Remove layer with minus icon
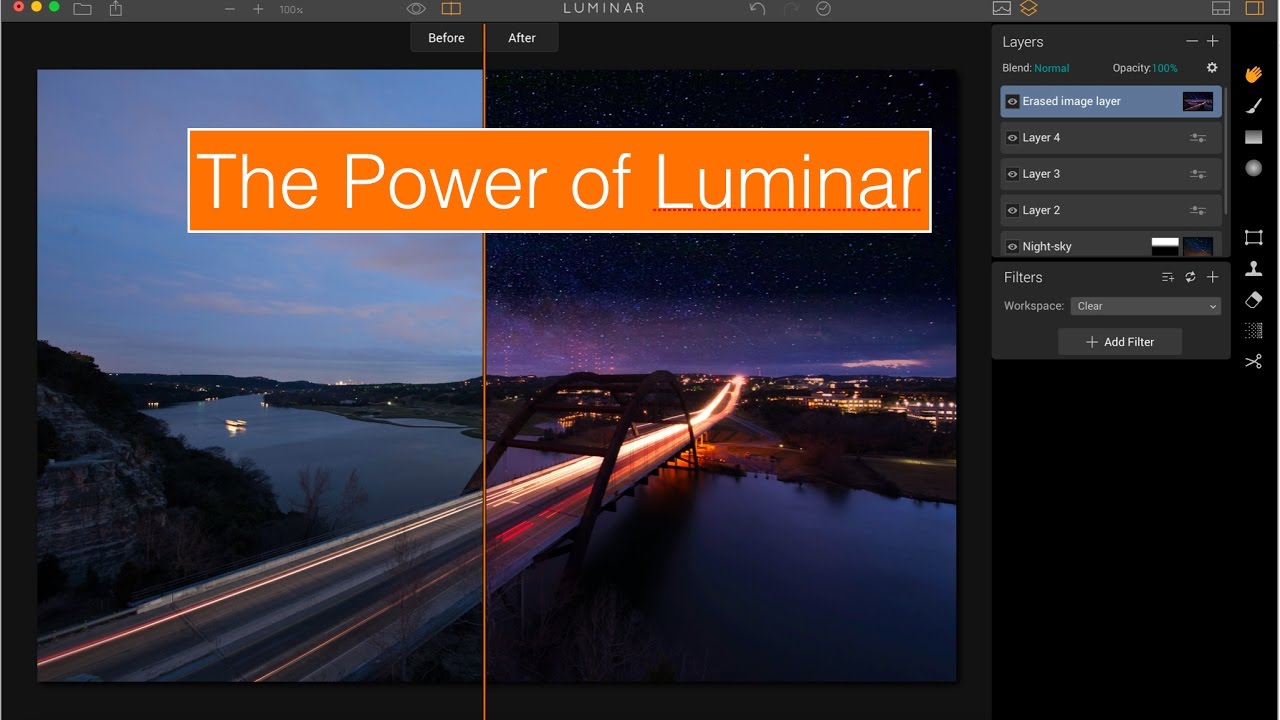 (1191, 41)
